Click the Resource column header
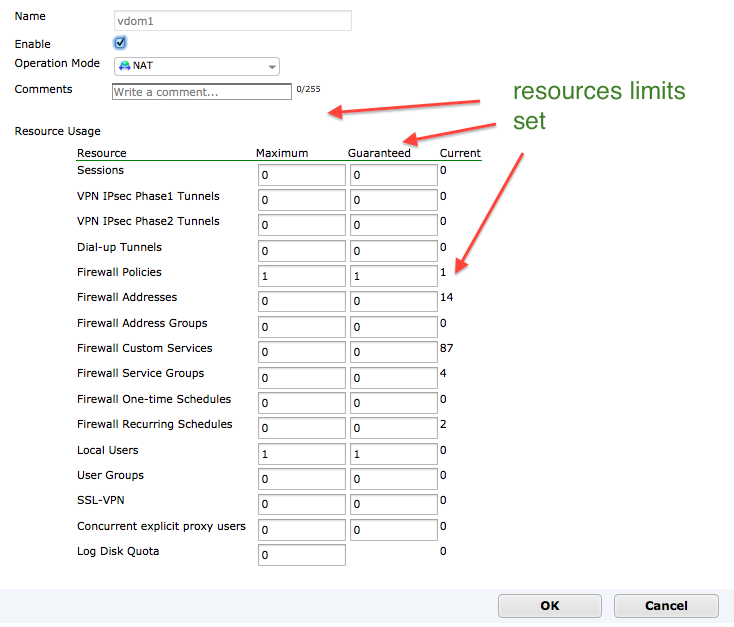This screenshot has height=627, width=734. click(102, 153)
